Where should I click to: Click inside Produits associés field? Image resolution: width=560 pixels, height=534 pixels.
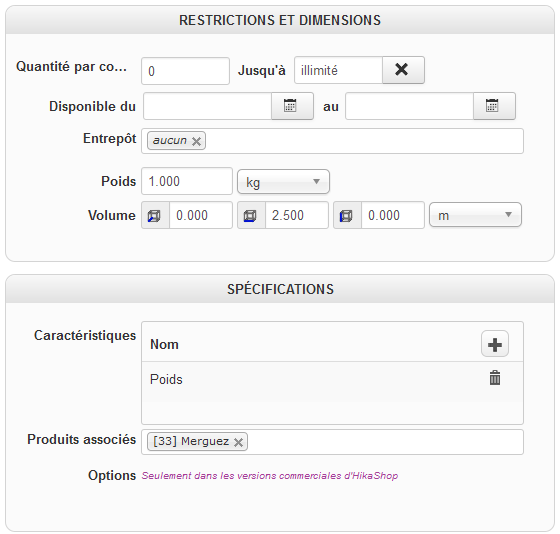385,442
